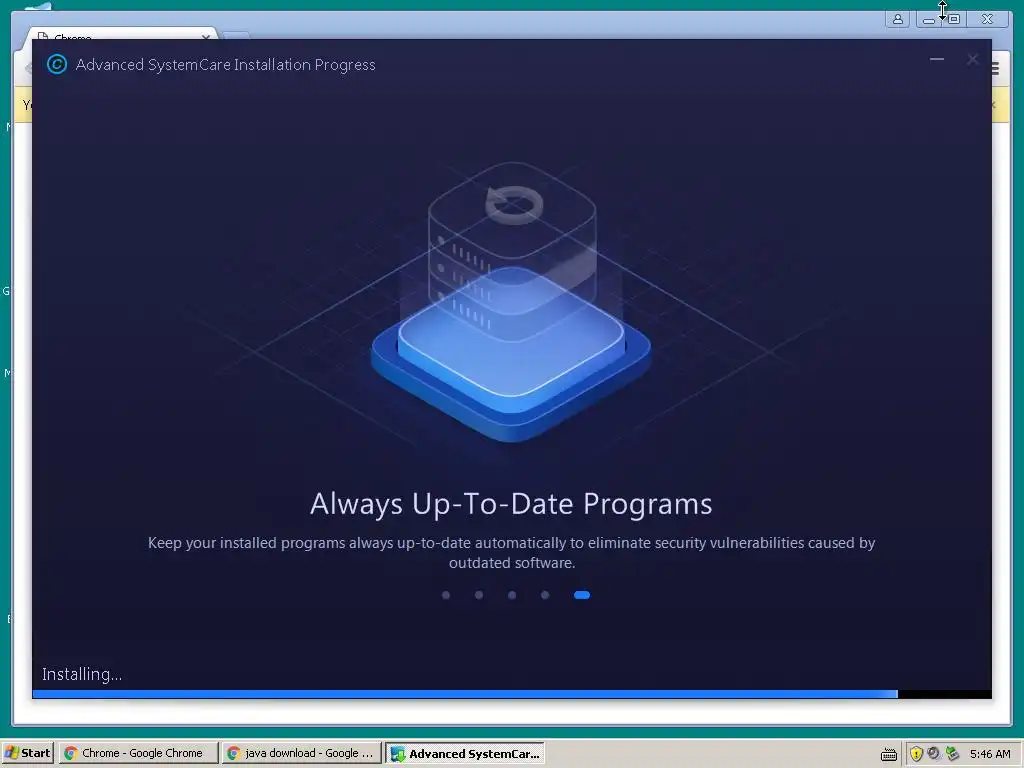Image resolution: width=1024 pixels, height=768 pixels.
Task: Click the 5:46 AM taskbar clock
Action: point(990,754)
